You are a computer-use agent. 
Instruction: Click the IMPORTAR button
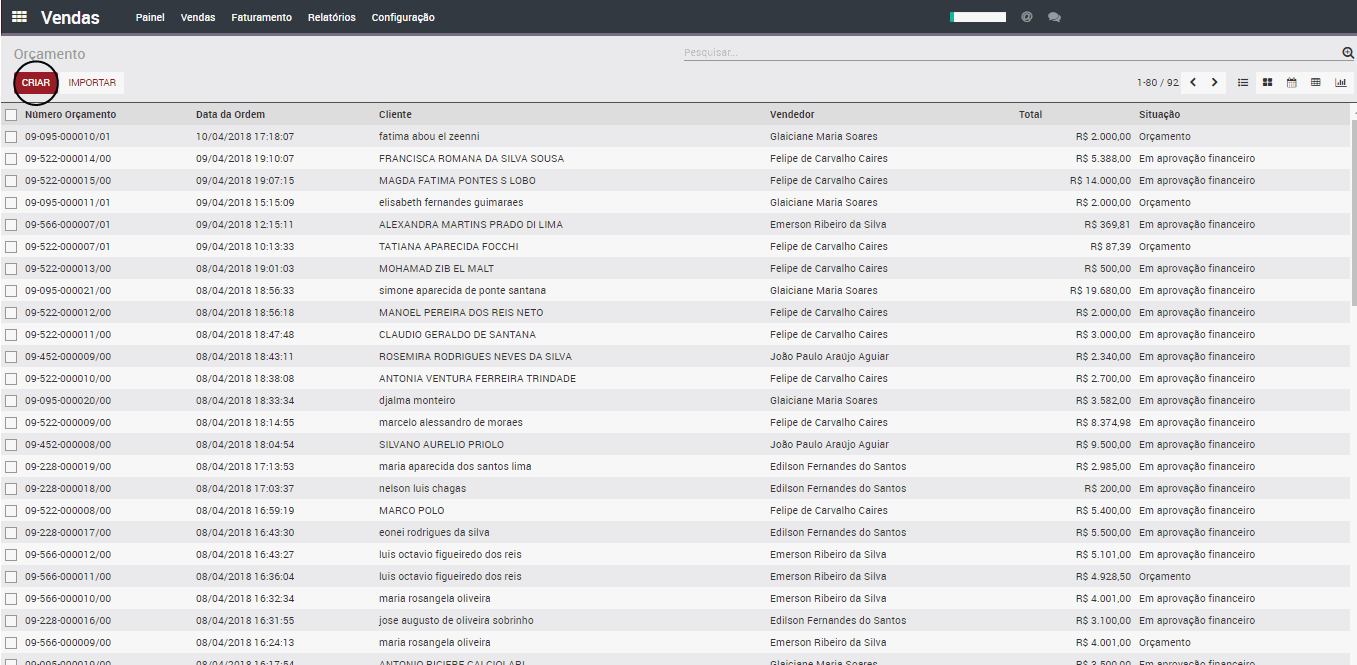coord(92,83)
